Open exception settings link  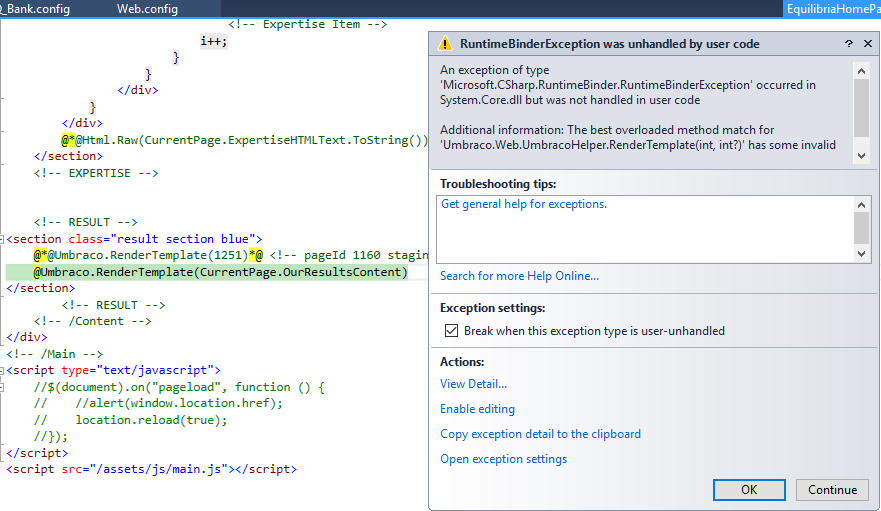point(503,459)
